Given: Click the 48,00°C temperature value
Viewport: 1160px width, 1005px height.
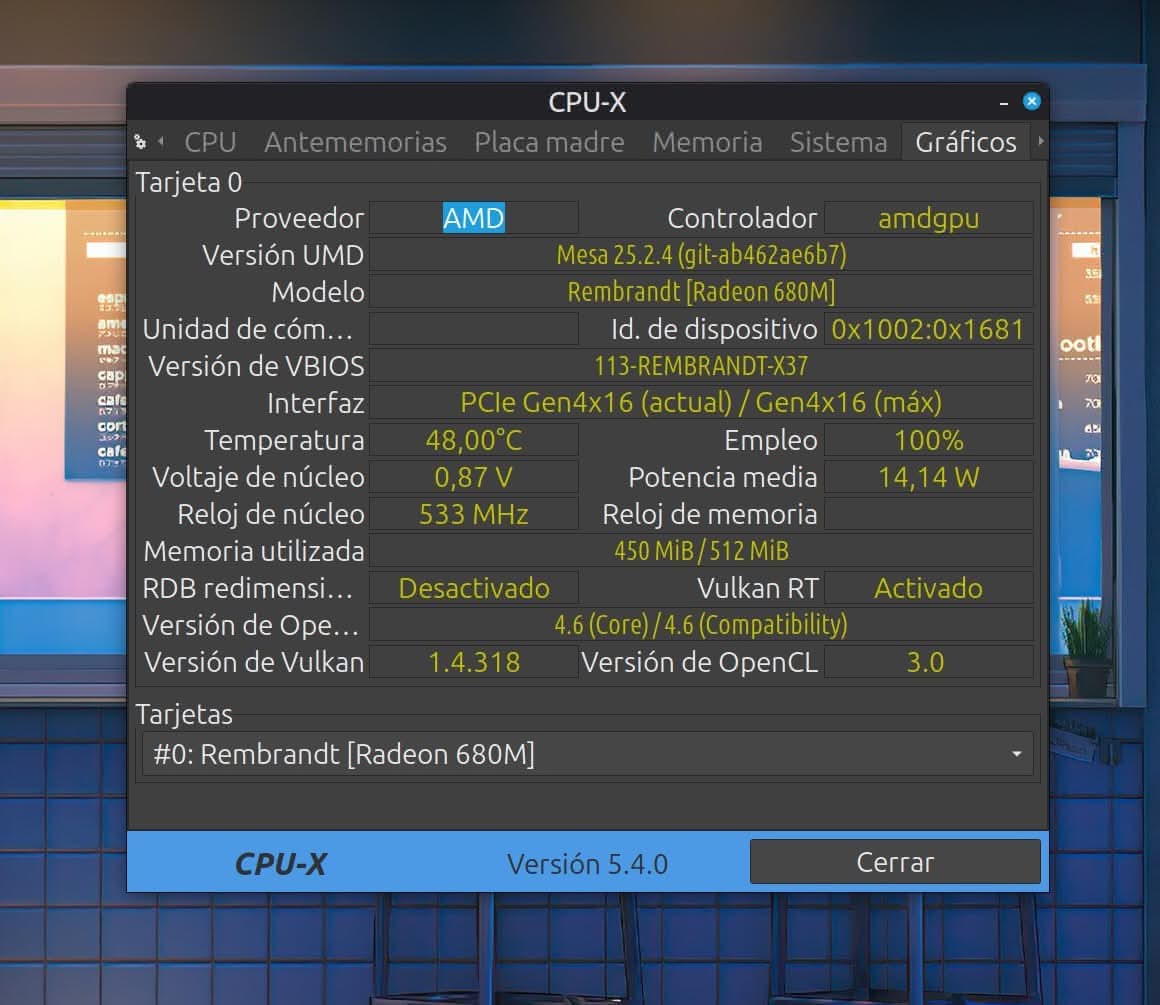Looking at the screenshot, I should tap(474, 440).
